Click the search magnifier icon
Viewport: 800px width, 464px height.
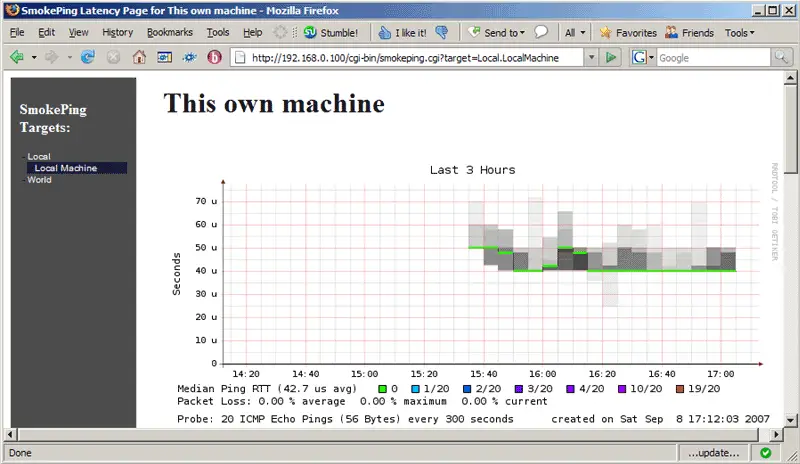tap(781, 58)
